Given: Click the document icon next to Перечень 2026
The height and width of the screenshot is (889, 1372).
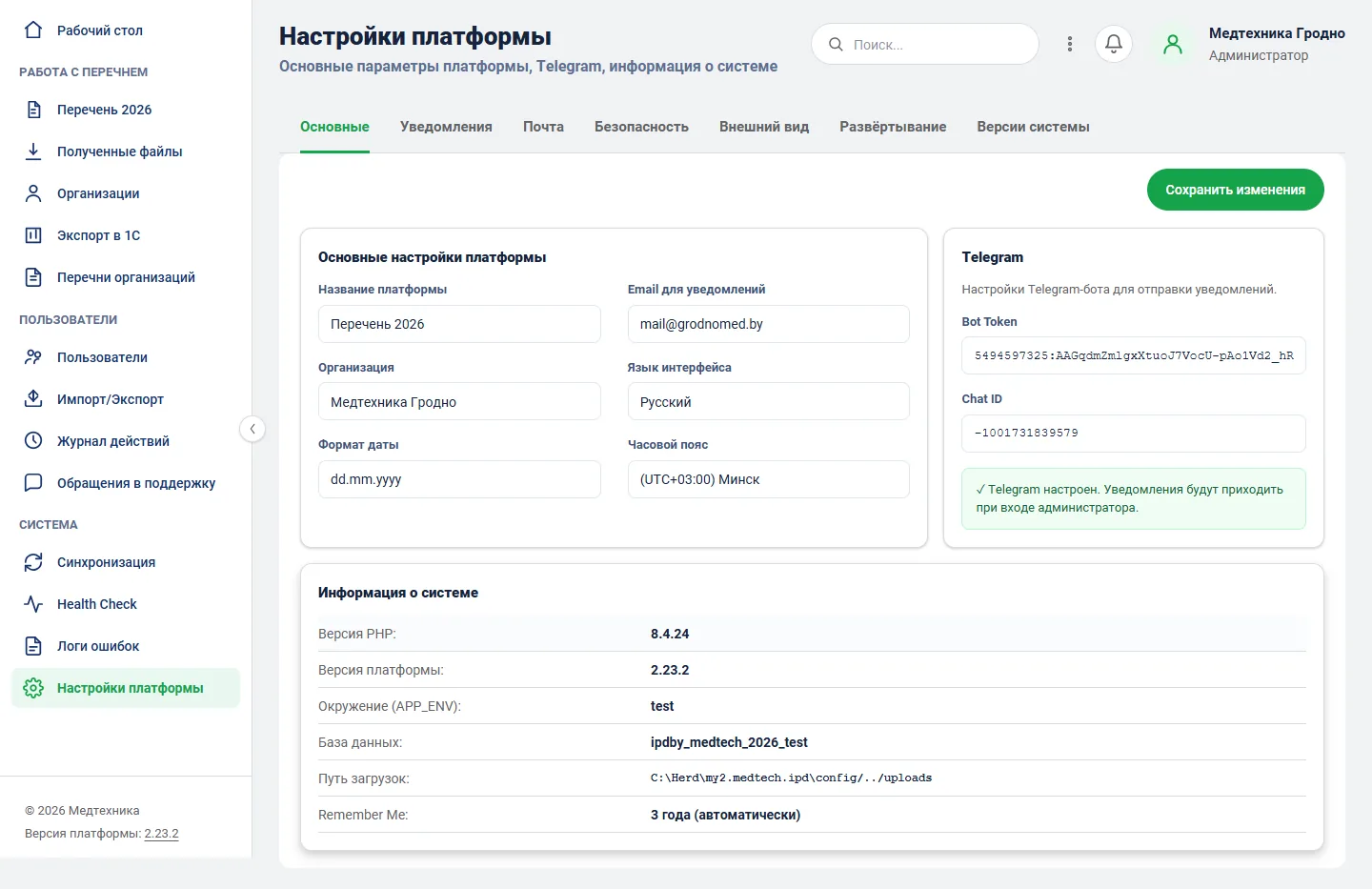Looking at the screenshot, I should pyautogui.click(x=33, y=110).
